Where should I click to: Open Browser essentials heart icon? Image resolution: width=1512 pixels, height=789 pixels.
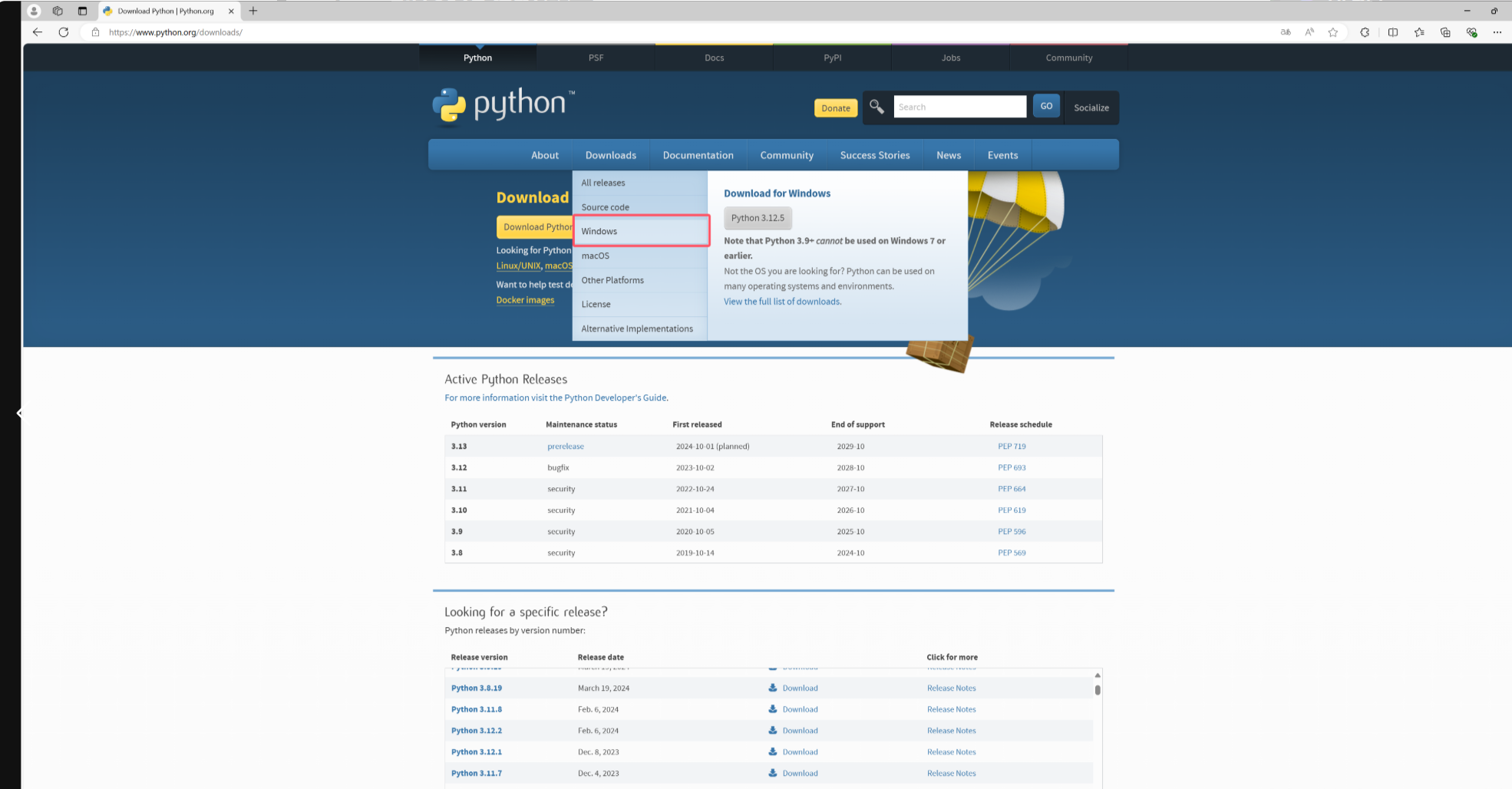tap(1471, 32)
